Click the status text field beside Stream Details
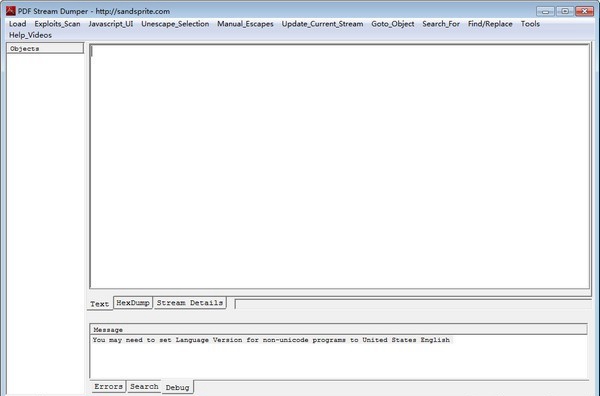 click(x=413, y=304)
